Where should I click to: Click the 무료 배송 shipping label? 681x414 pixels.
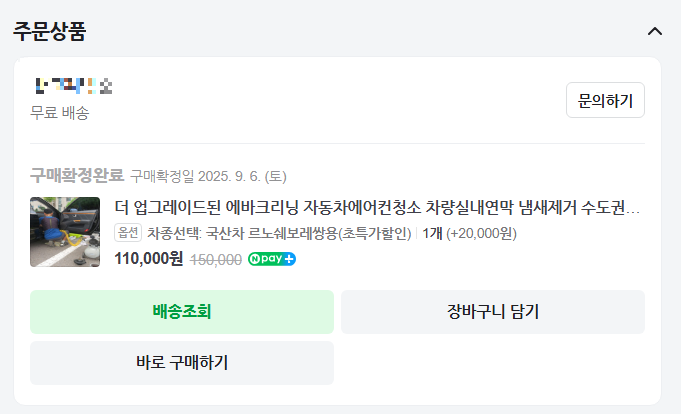[x=60, y=113]
